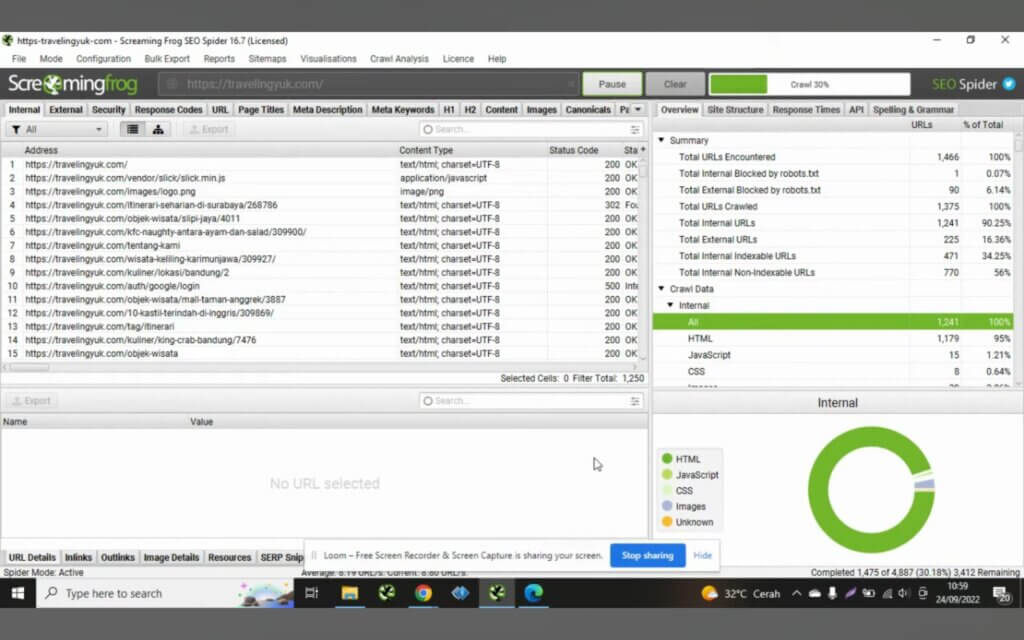Screen dimensions: 1024x640
Task: Open the notification center icon
Action: [1001, 593]
